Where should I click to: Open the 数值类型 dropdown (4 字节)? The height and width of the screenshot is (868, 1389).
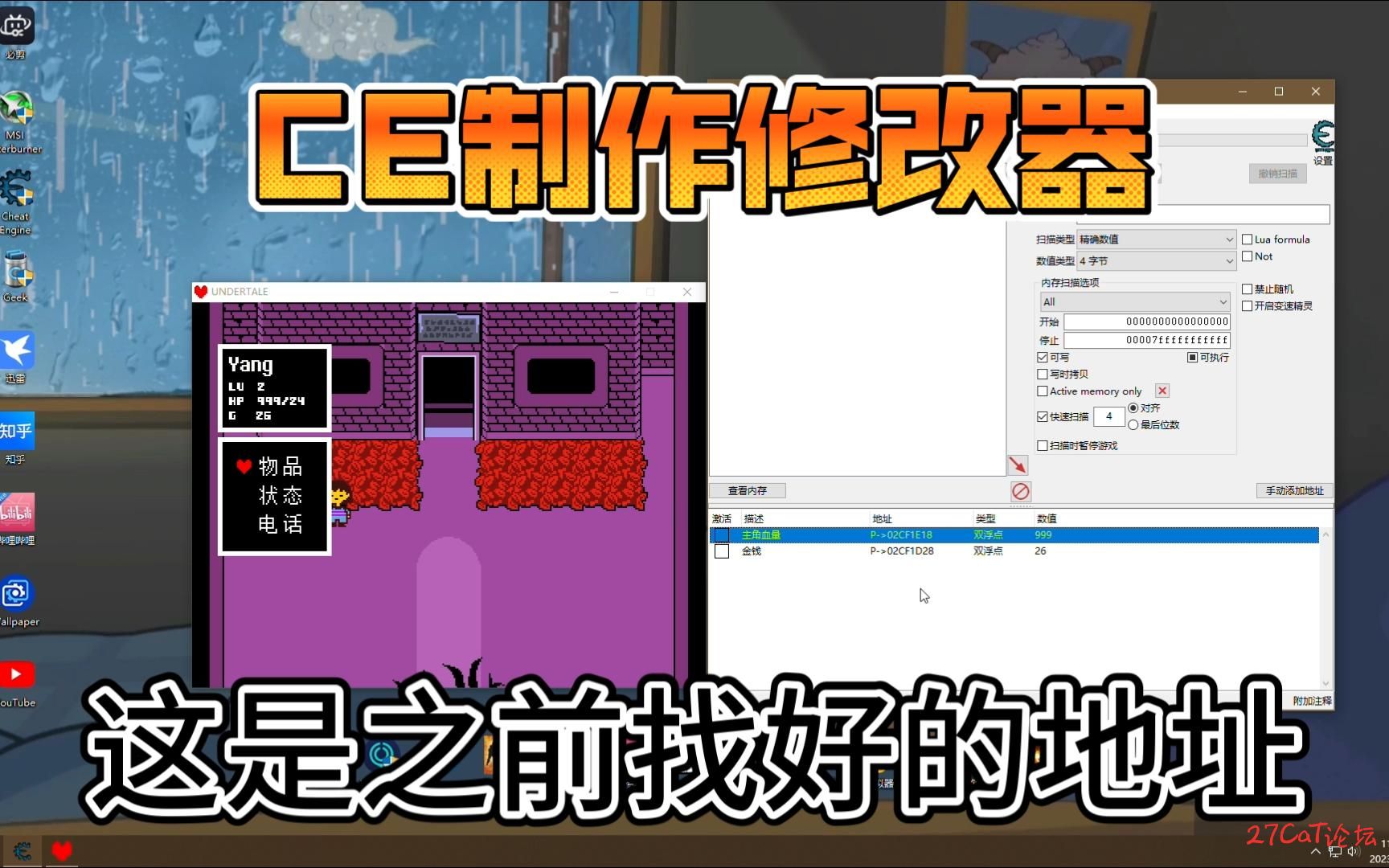[1156, 261]
